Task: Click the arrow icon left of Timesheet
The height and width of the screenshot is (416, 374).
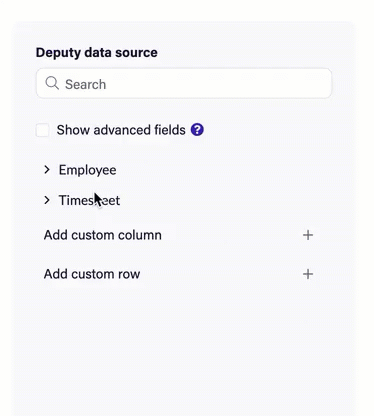Action: click(47, 200)
